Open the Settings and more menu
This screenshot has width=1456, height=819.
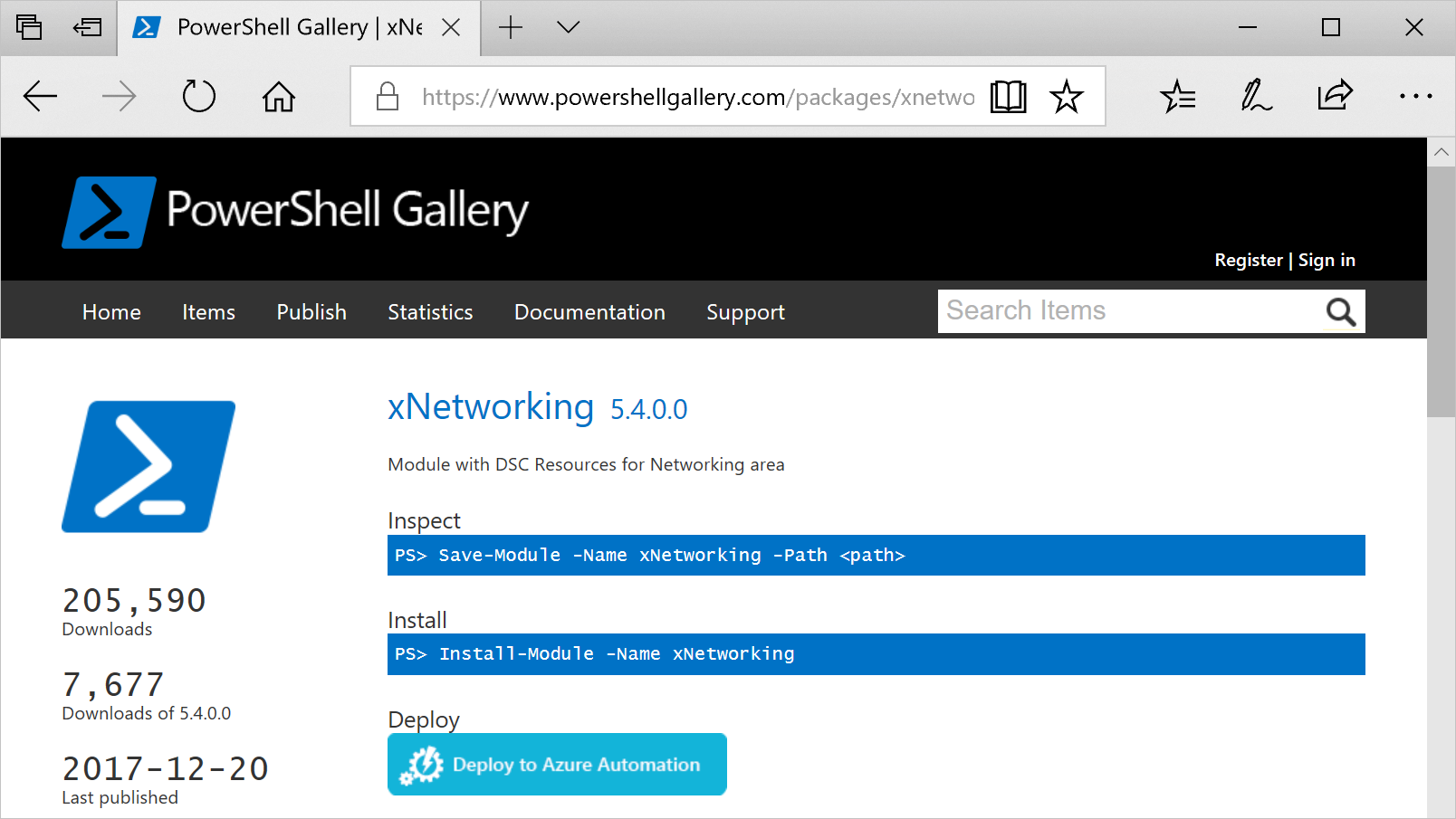1415,96
